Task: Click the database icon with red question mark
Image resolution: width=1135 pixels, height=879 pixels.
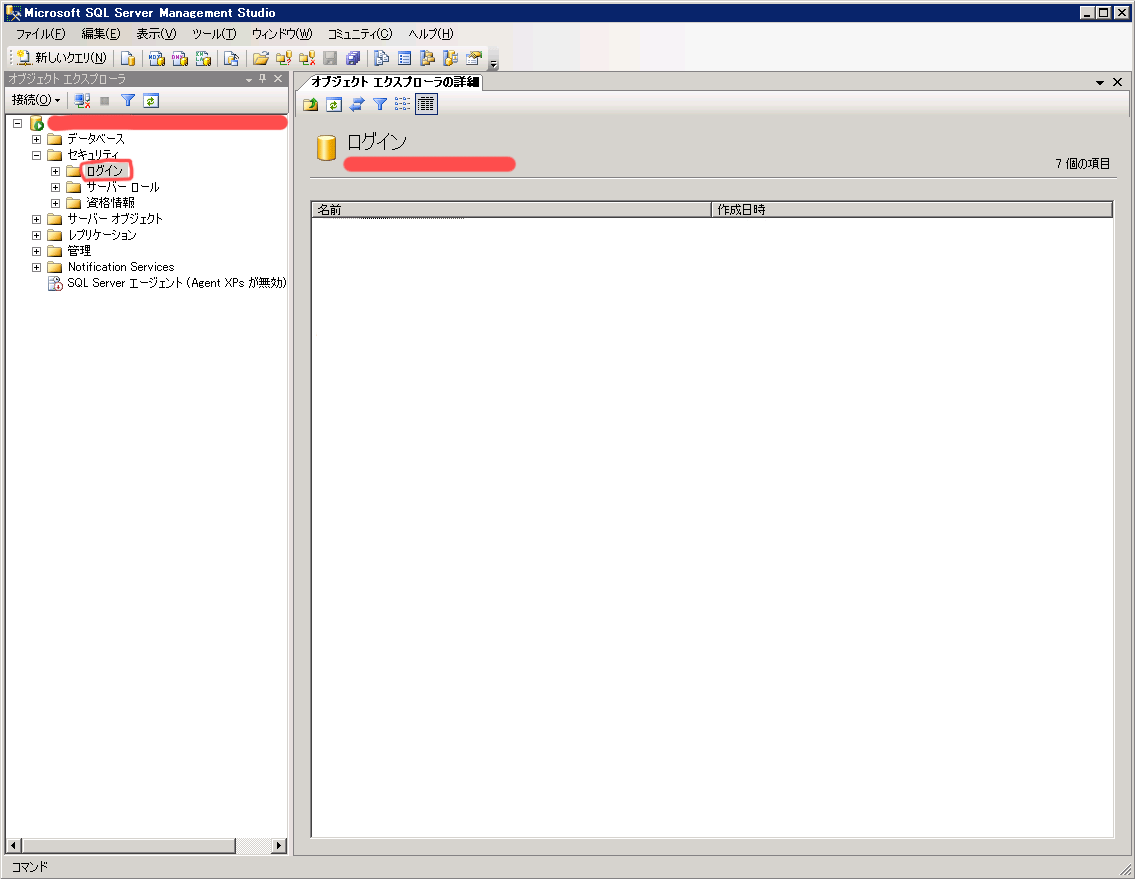Action: coord(284,58)
